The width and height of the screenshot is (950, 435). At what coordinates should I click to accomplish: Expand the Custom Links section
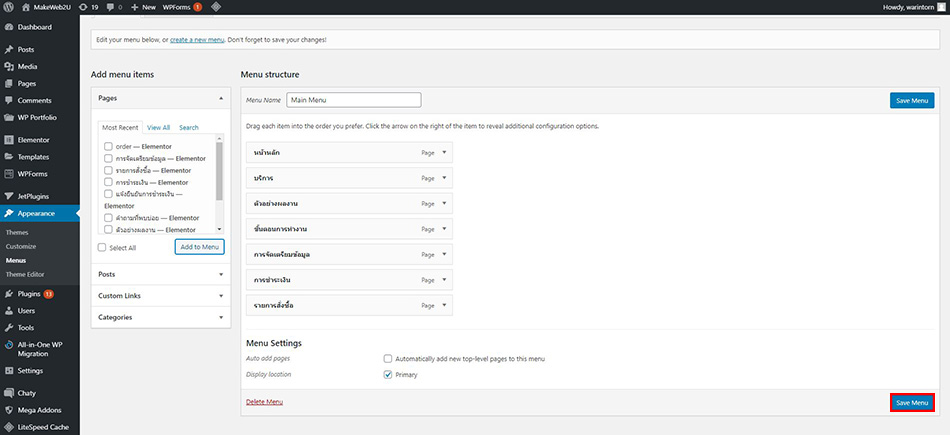point(160,296)
